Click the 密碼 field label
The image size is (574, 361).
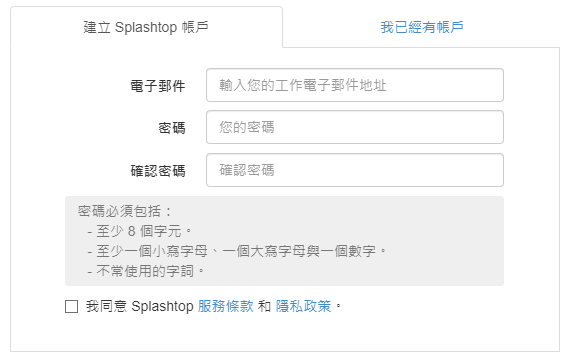tap(172, 128)
